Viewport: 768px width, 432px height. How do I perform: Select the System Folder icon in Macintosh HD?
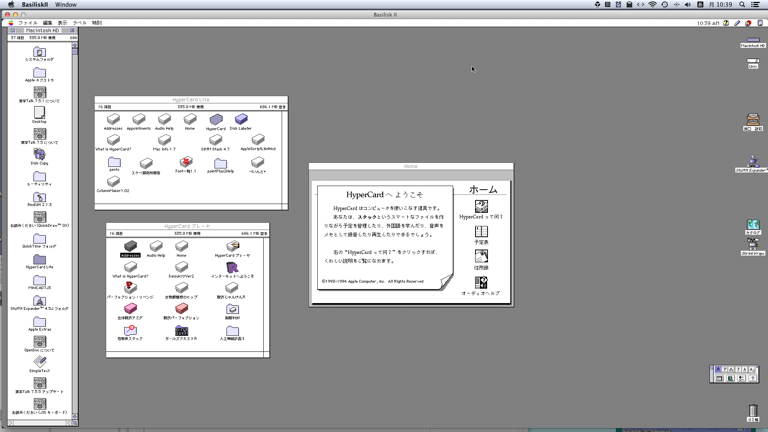[40, 51]
